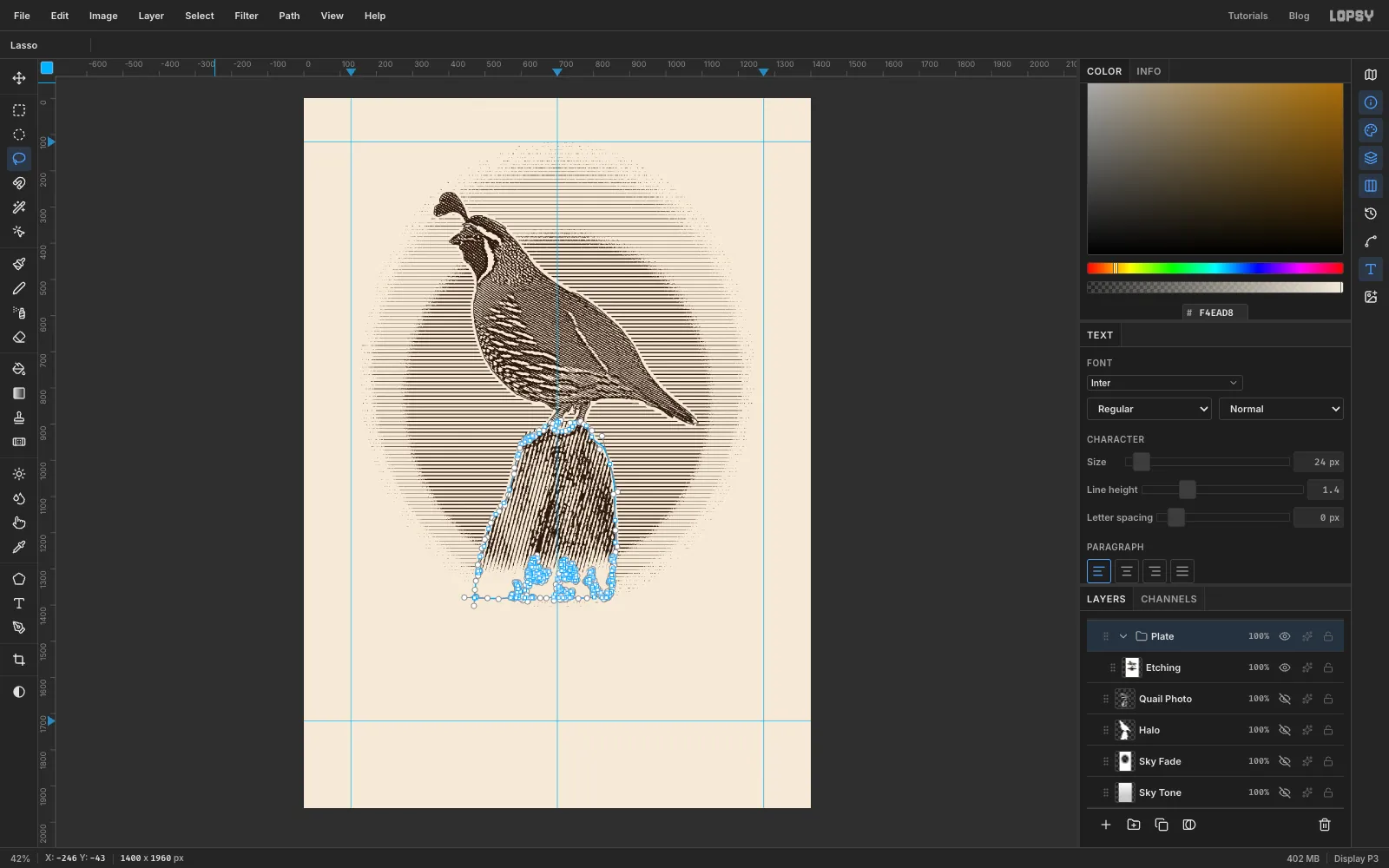
Task: Select the Eyedropper tool
Action: (19, 547)
